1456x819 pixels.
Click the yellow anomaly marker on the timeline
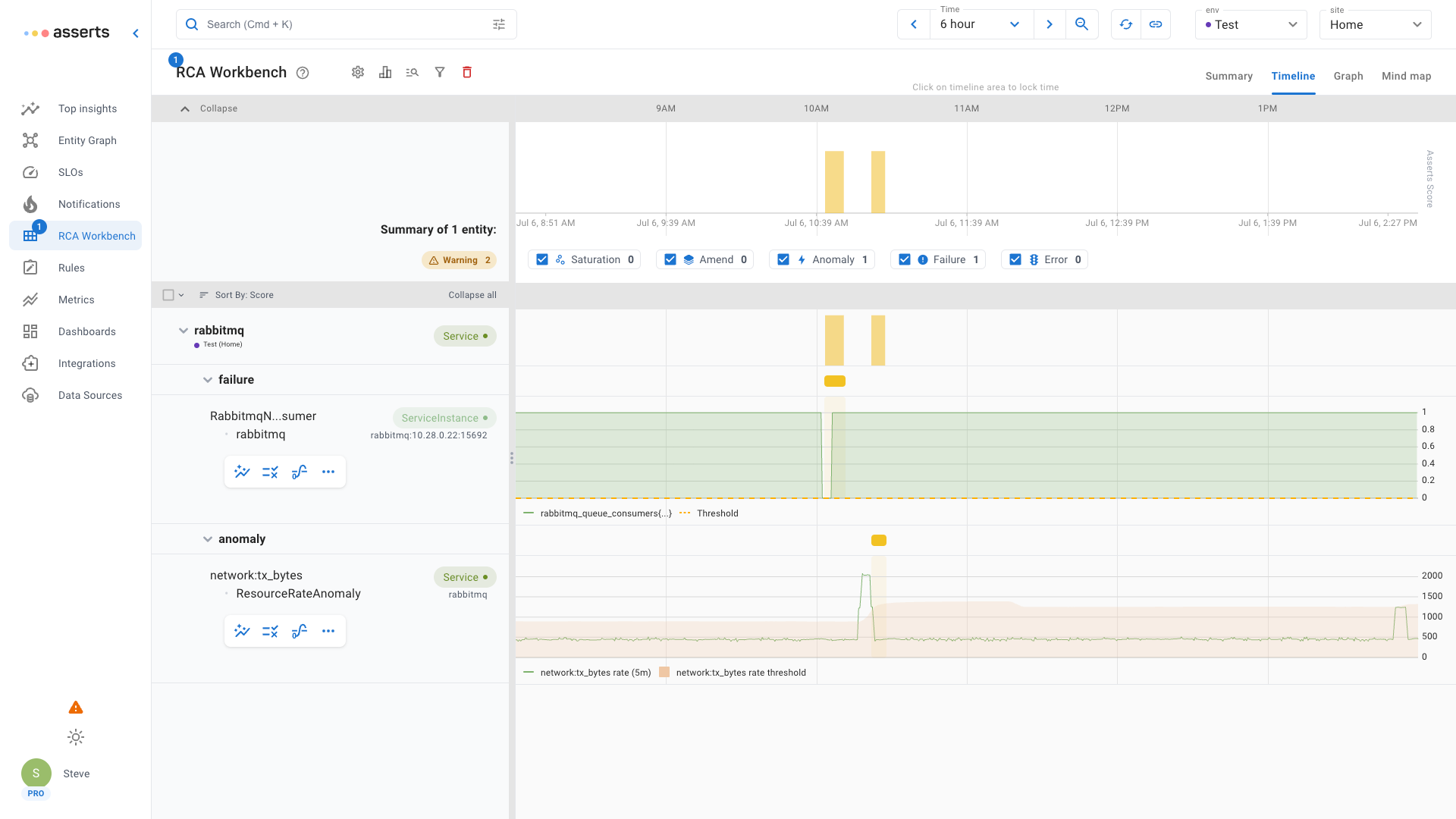tap(879, 541)
